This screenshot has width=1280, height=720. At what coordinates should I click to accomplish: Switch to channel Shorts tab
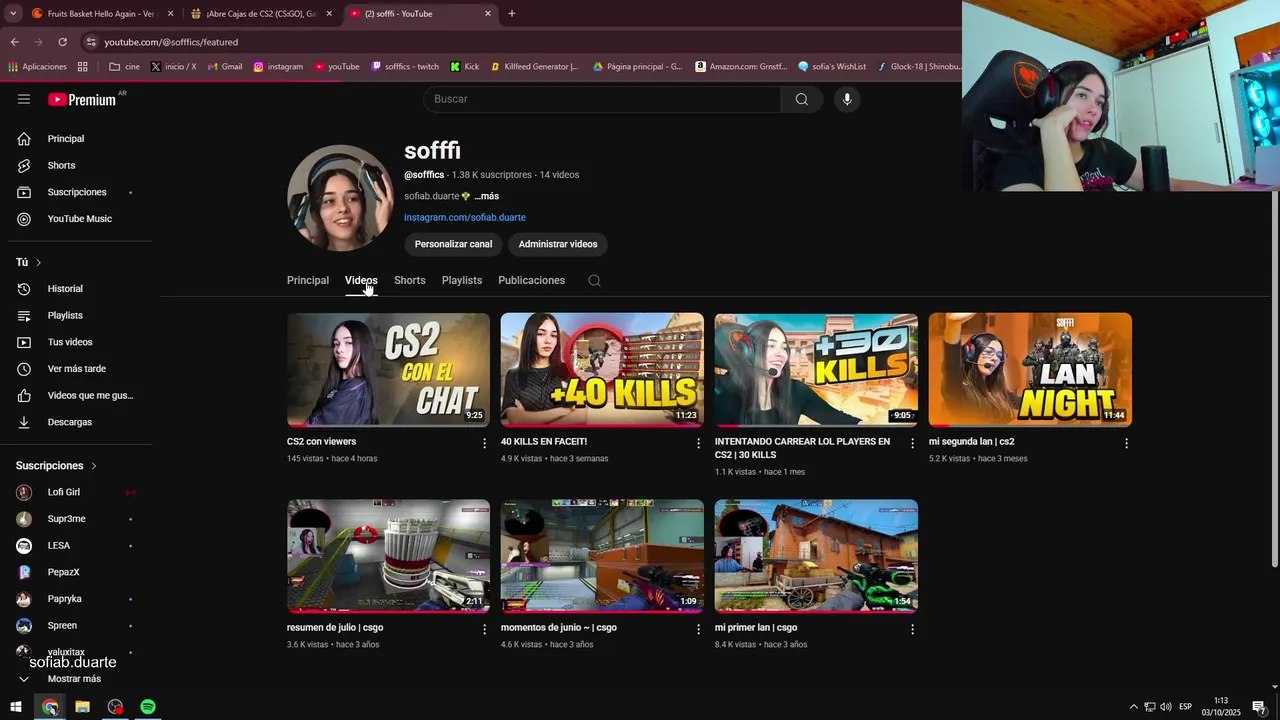pos(410,281)
